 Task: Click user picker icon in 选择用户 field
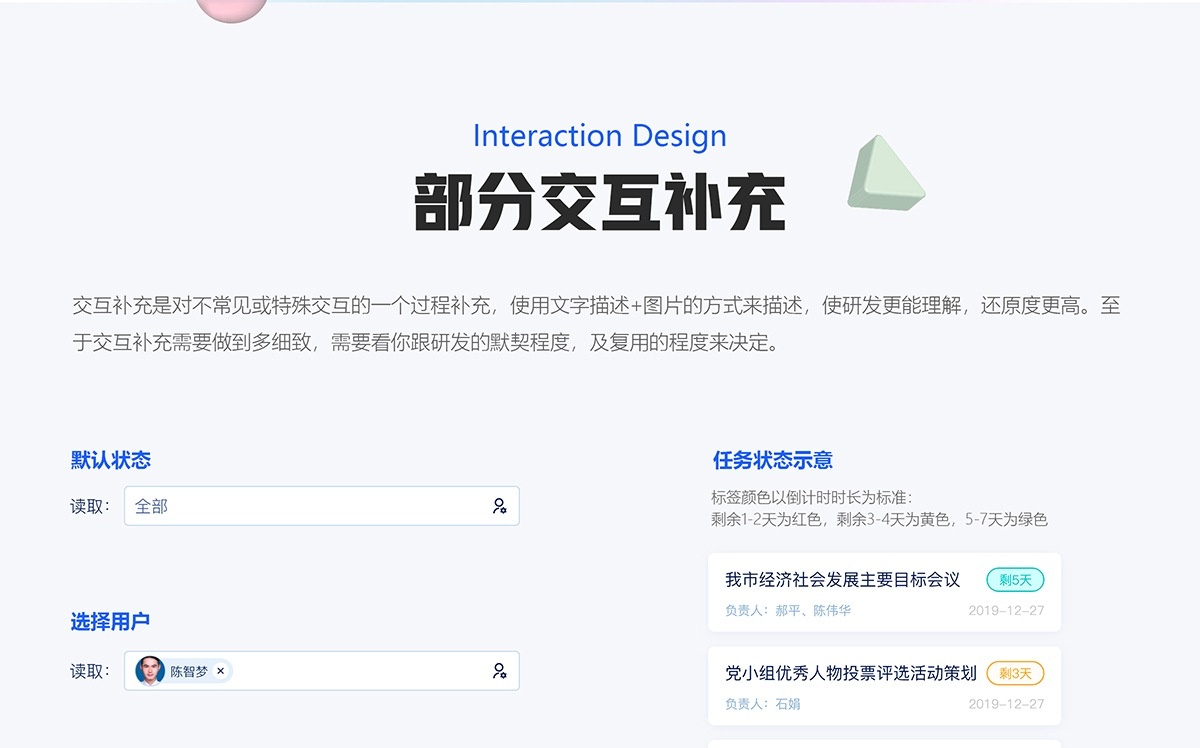(x=499, y=671)
